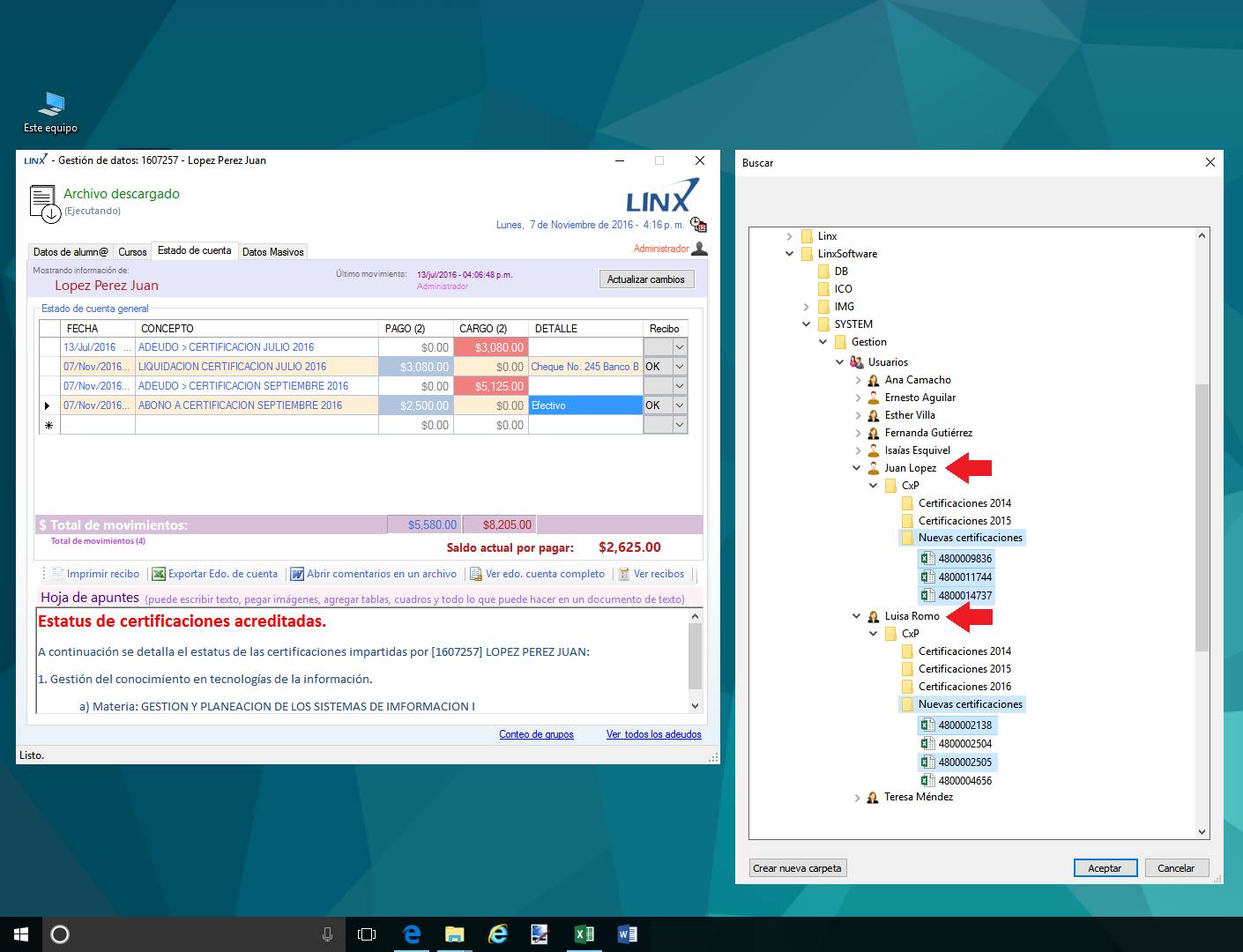Click Aceptar in the Buscar dialog
This screenshot has width=1243, height=952.
tap(1105, 868)
